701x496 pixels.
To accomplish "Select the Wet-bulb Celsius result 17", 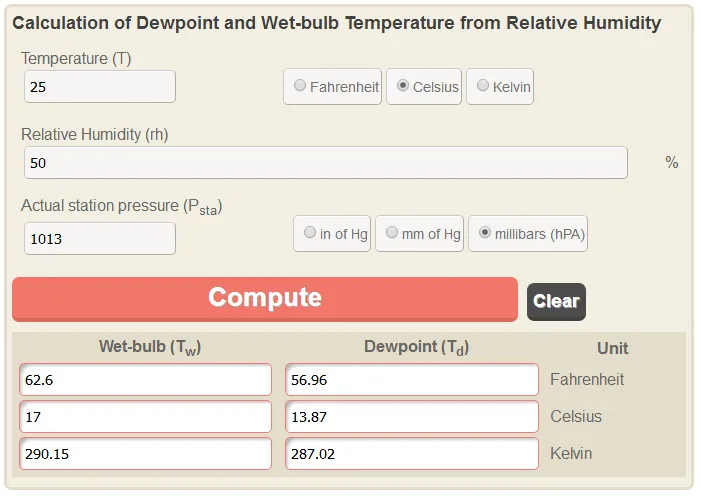I will tap(145, 417).
